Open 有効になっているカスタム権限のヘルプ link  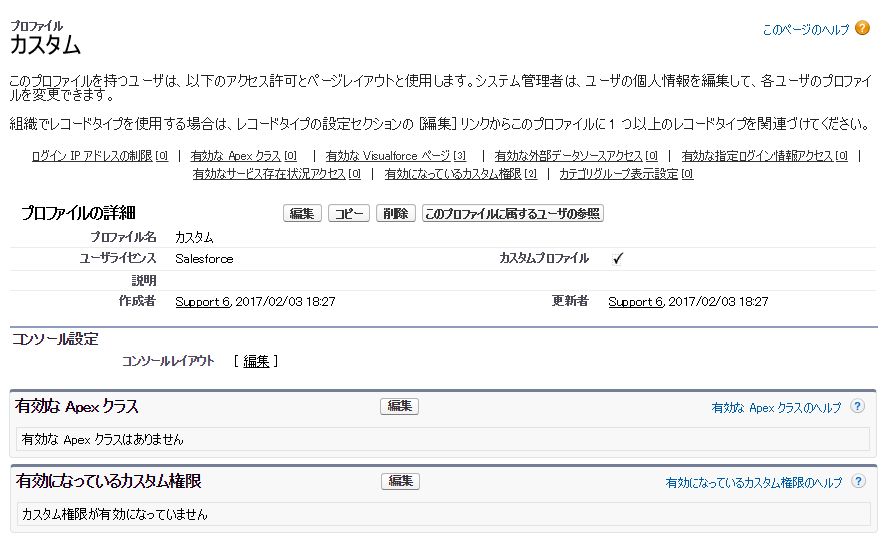tap(754, 482)
